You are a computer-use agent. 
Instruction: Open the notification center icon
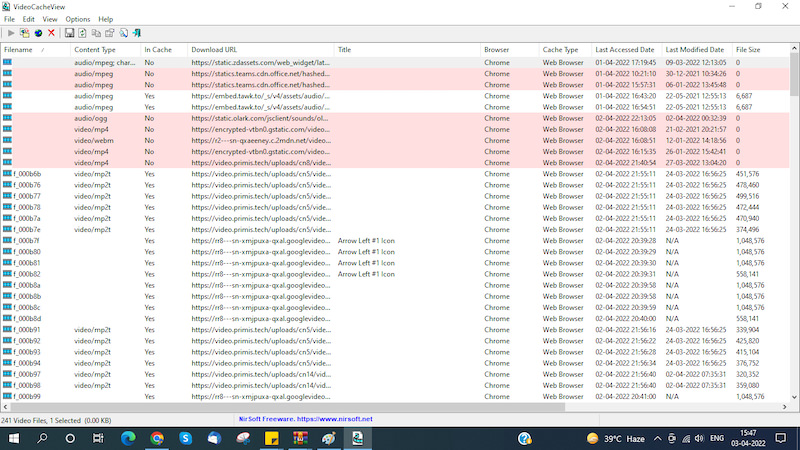(x=781, y=439)
